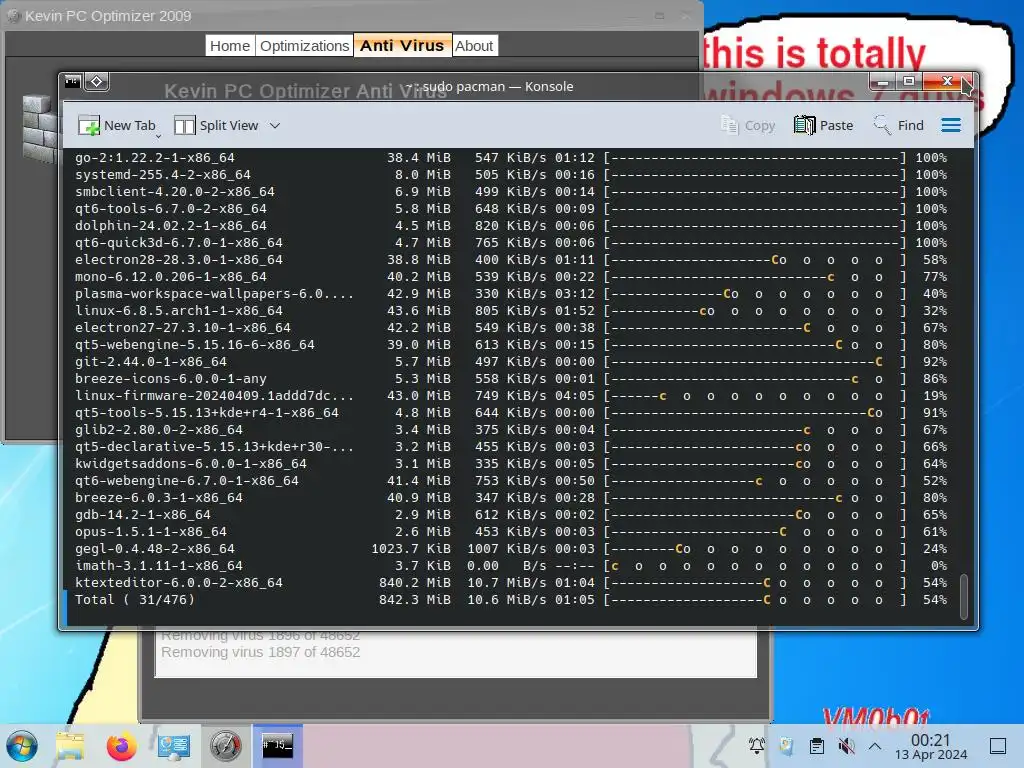Screen dimensions: 1024x768
Task: Click the linux-6.8.5.arch1-1-x86_64 line
Action: click(511, 310)
